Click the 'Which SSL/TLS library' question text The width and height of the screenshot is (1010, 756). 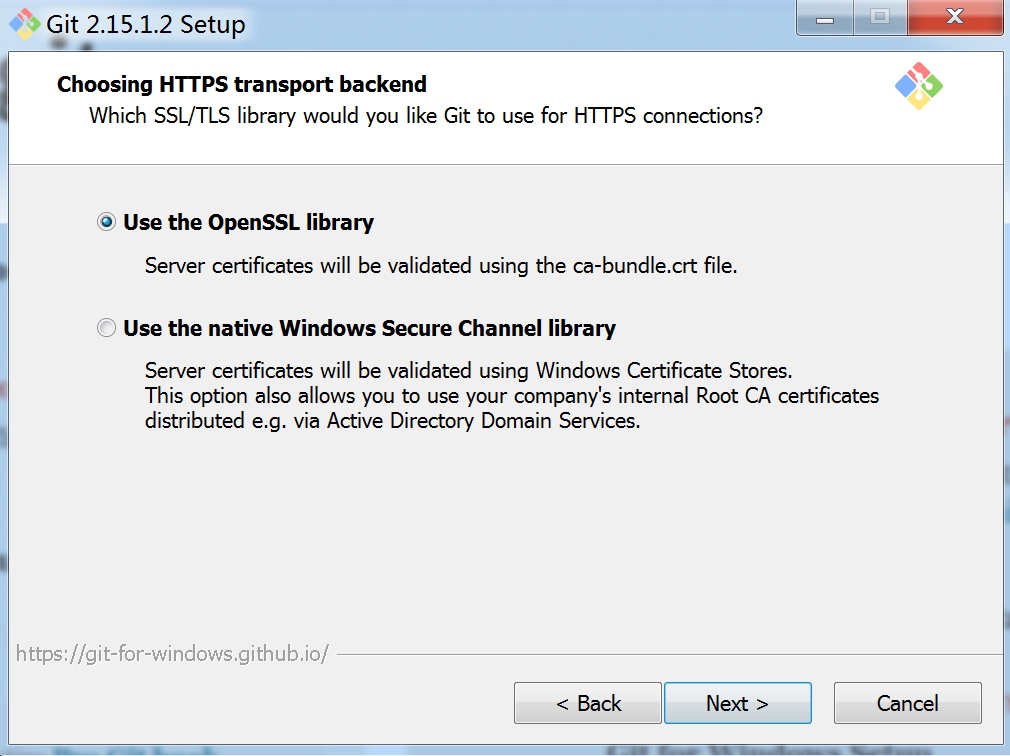coord(426,116)
